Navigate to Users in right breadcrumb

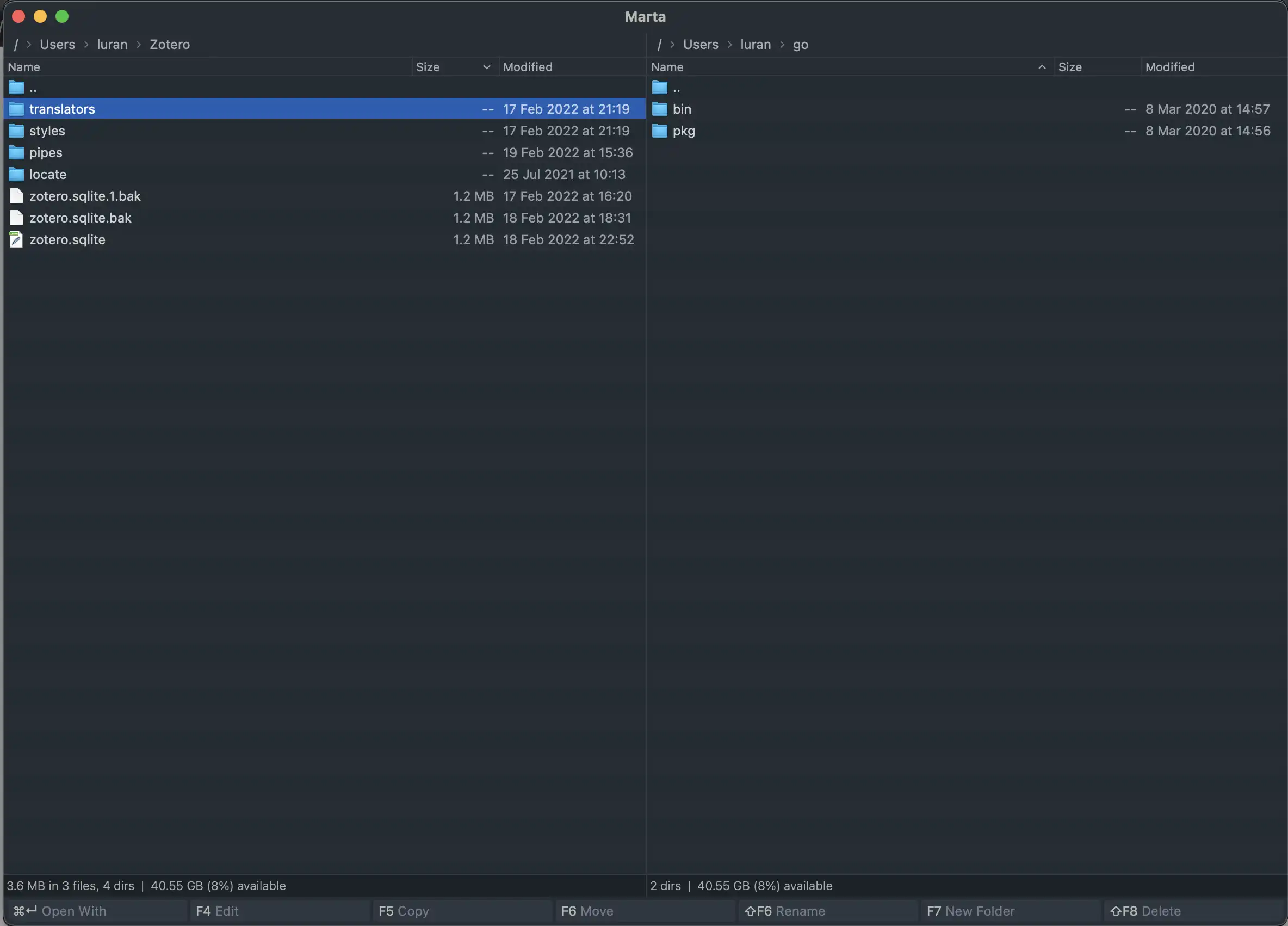point(700,44)
